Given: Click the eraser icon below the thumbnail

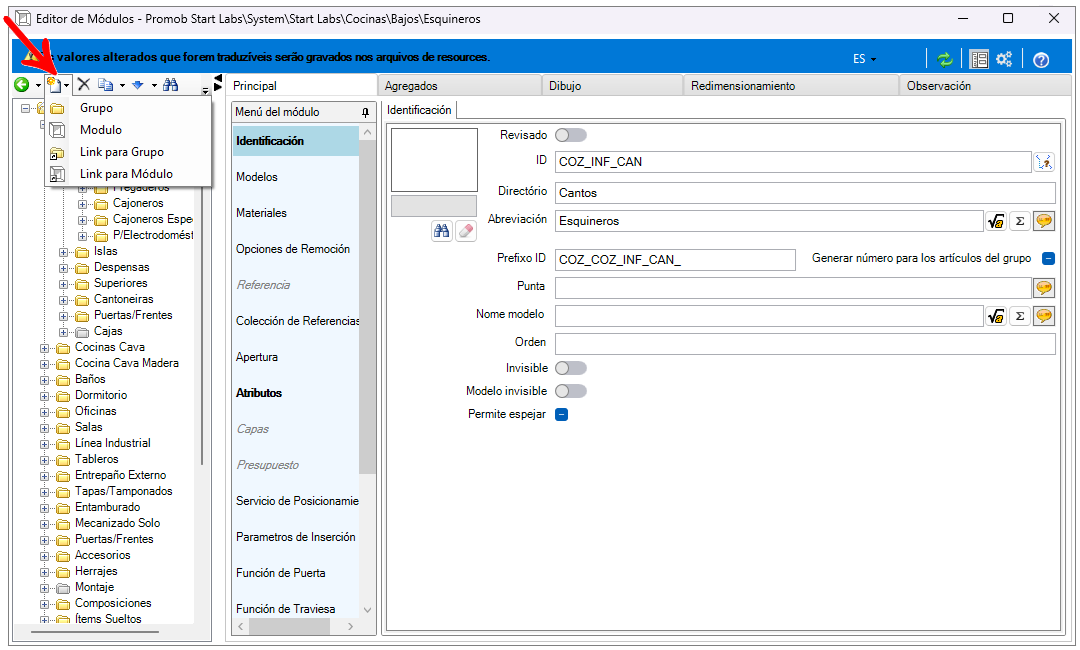Looking at the screenshot, I should (x=466, y=231).
